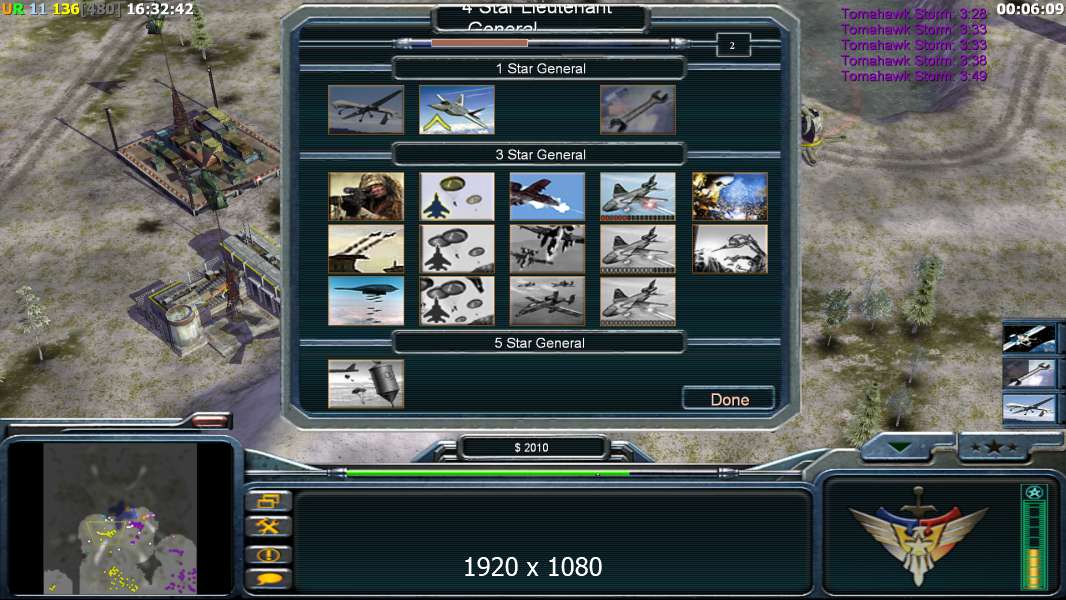
Task: Collapse the control bar with green arrow
Action: coord(899,447)
